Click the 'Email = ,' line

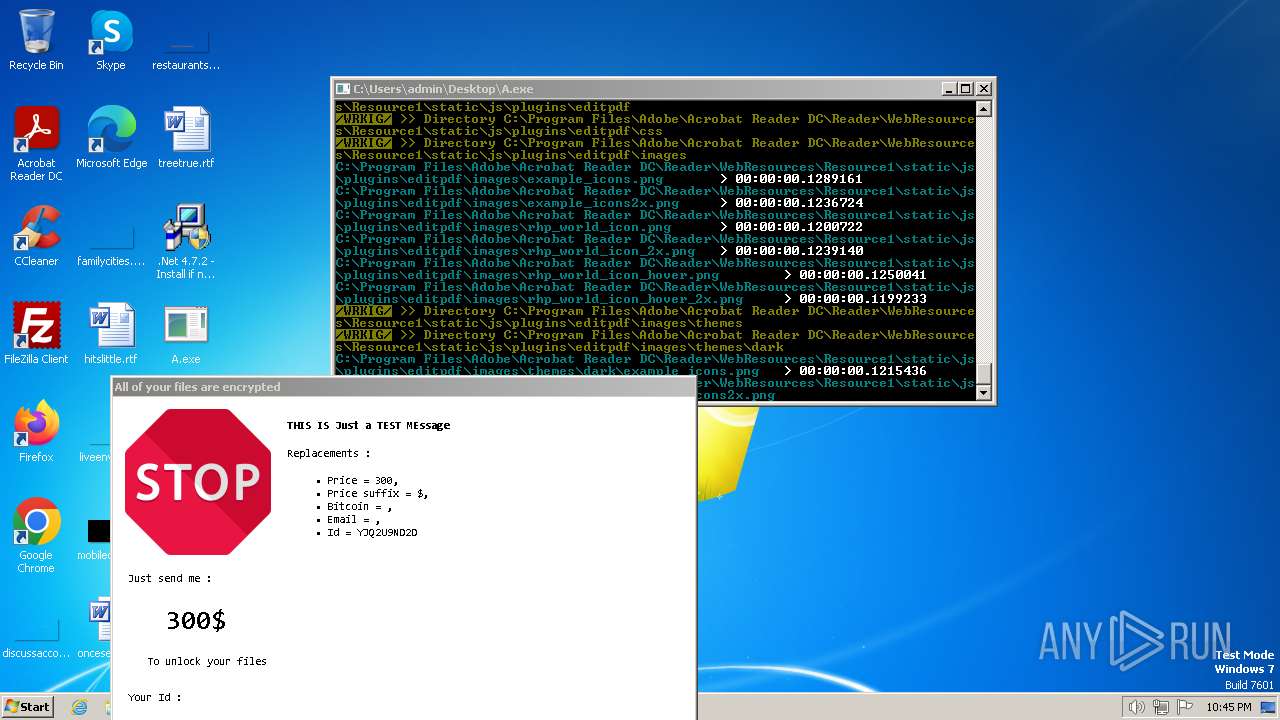[353, 520]
